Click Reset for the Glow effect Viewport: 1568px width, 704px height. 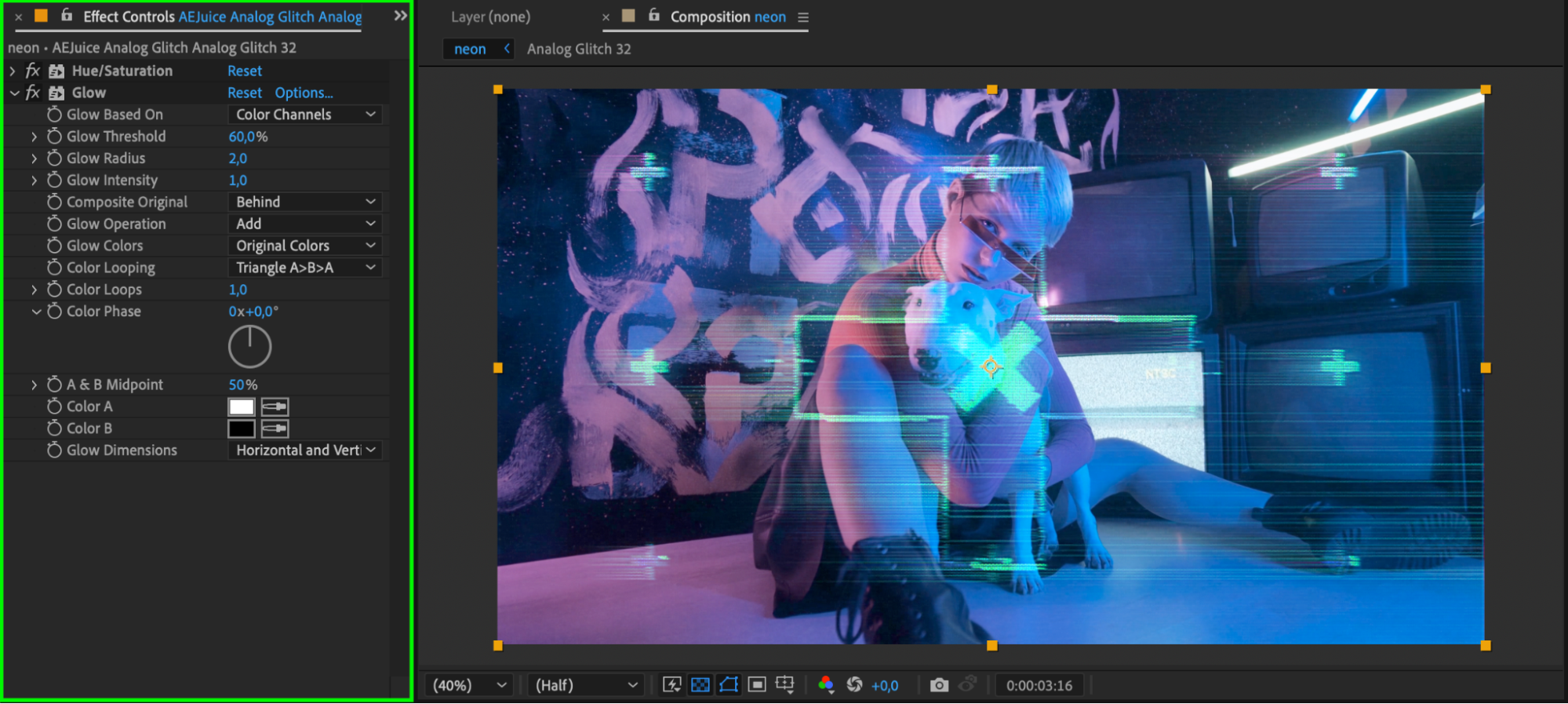tap(245, 93)
